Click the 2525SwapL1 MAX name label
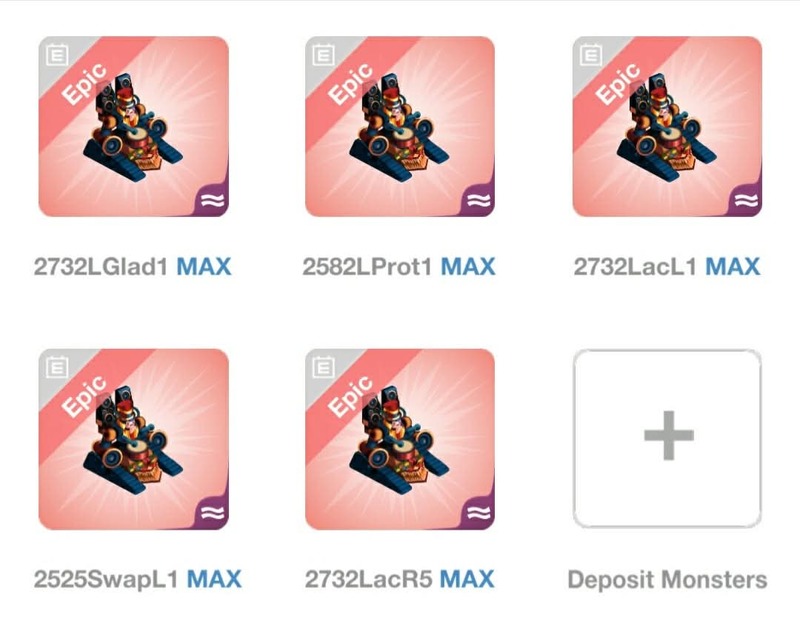 tap(138, 580)
